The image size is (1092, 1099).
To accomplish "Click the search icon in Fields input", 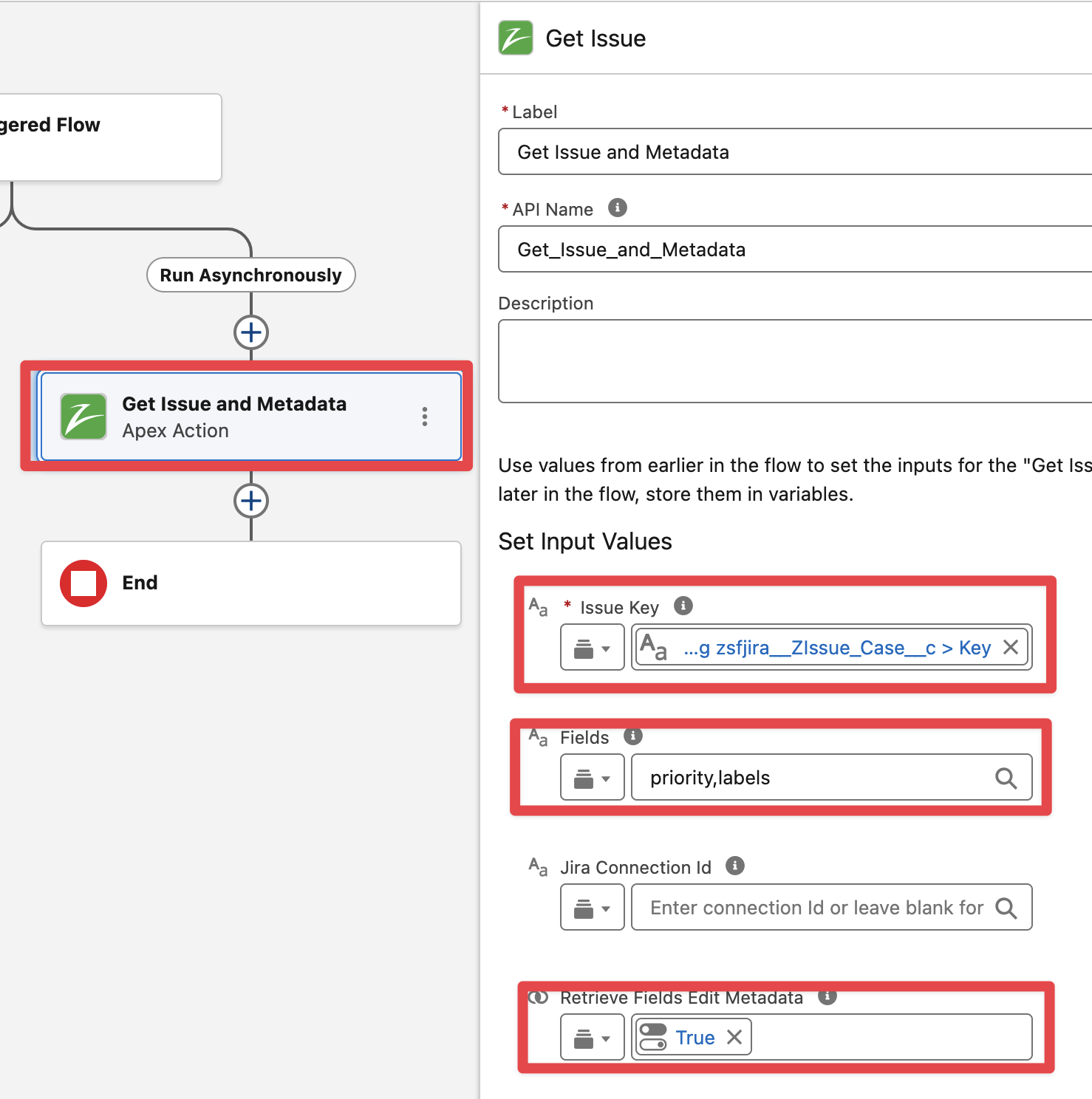I will click(x=1006, y=778).
